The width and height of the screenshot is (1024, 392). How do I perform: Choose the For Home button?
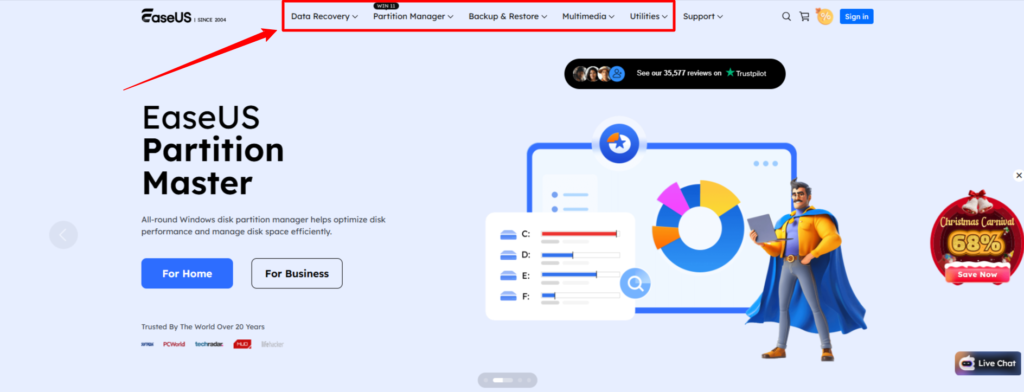tap(187, 274)
